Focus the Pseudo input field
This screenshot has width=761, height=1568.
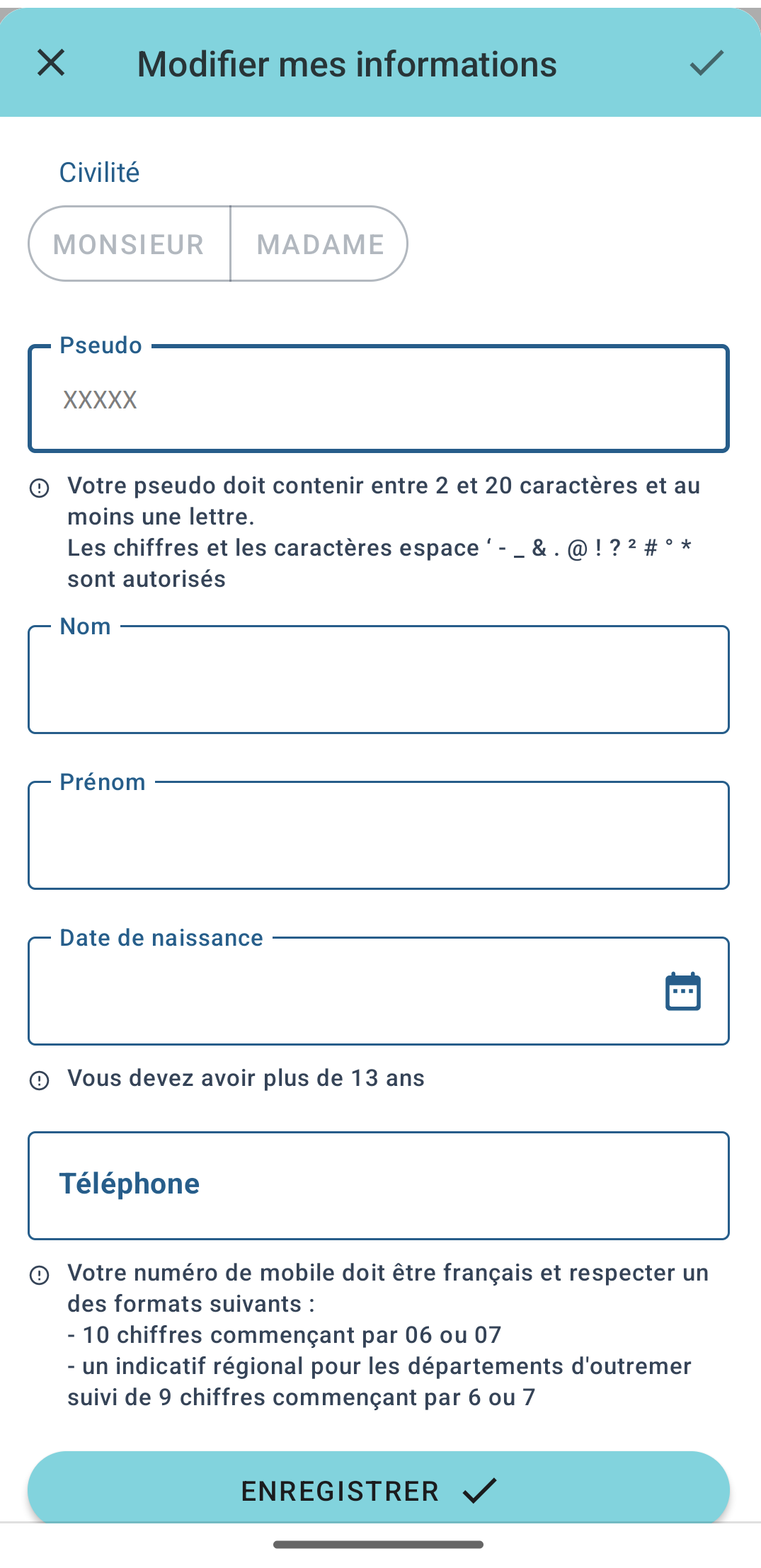[x=379, y=399]
